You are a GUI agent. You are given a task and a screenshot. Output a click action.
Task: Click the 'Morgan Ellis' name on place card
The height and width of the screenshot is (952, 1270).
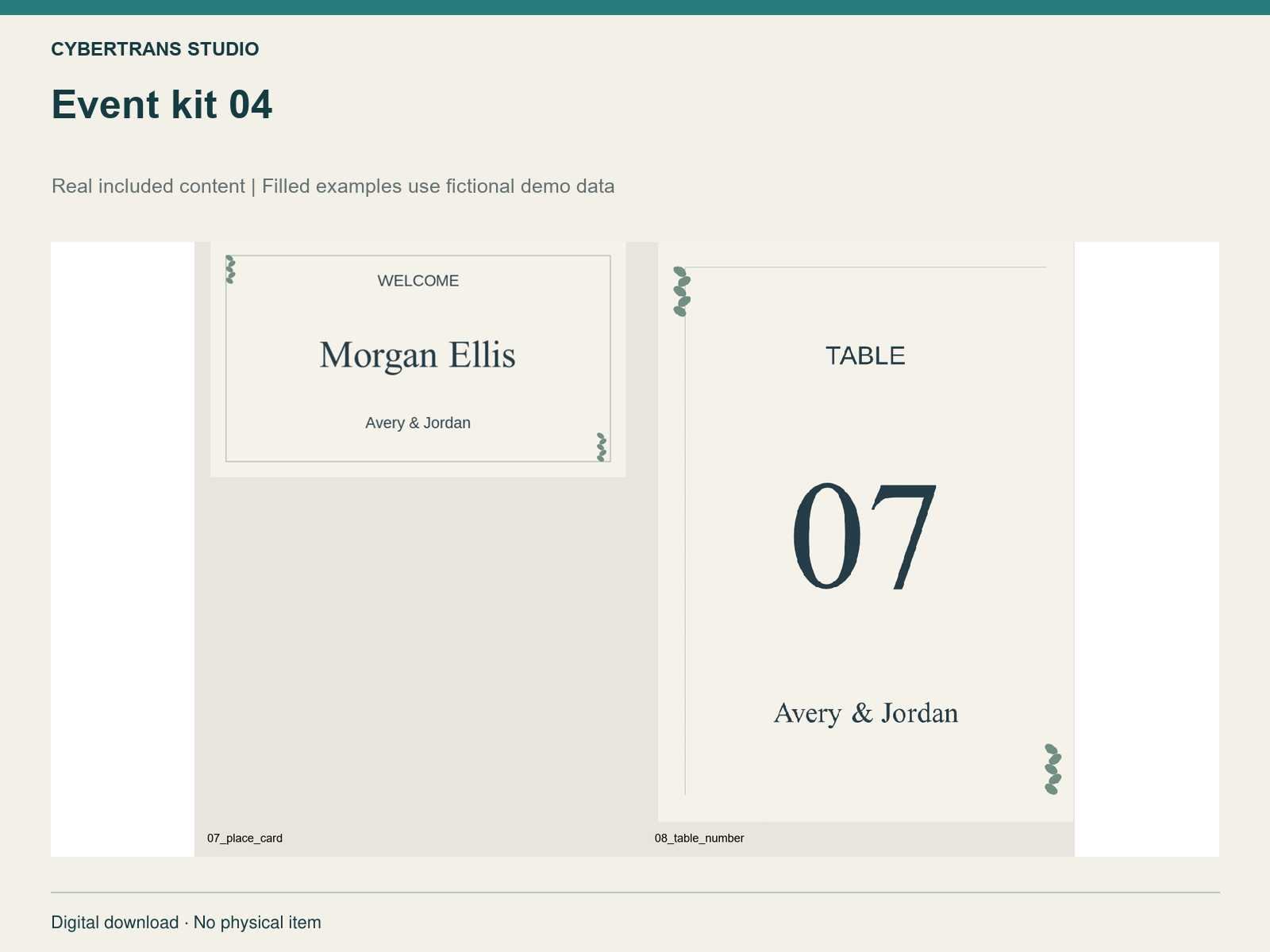click(418, 355)
